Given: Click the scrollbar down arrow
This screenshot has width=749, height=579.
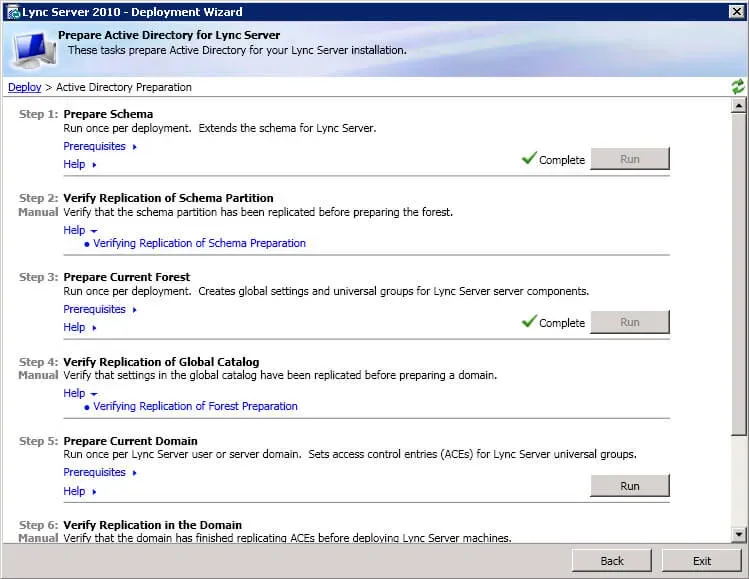Looking at the screenshot, I should [738, 534].
